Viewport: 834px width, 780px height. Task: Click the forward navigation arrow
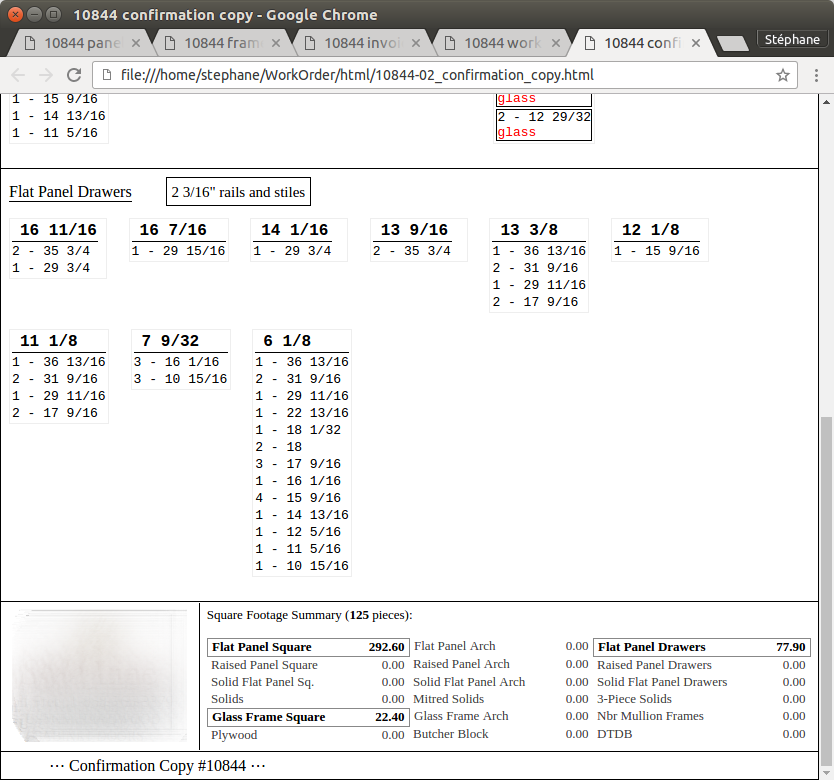tap(46, 75)
